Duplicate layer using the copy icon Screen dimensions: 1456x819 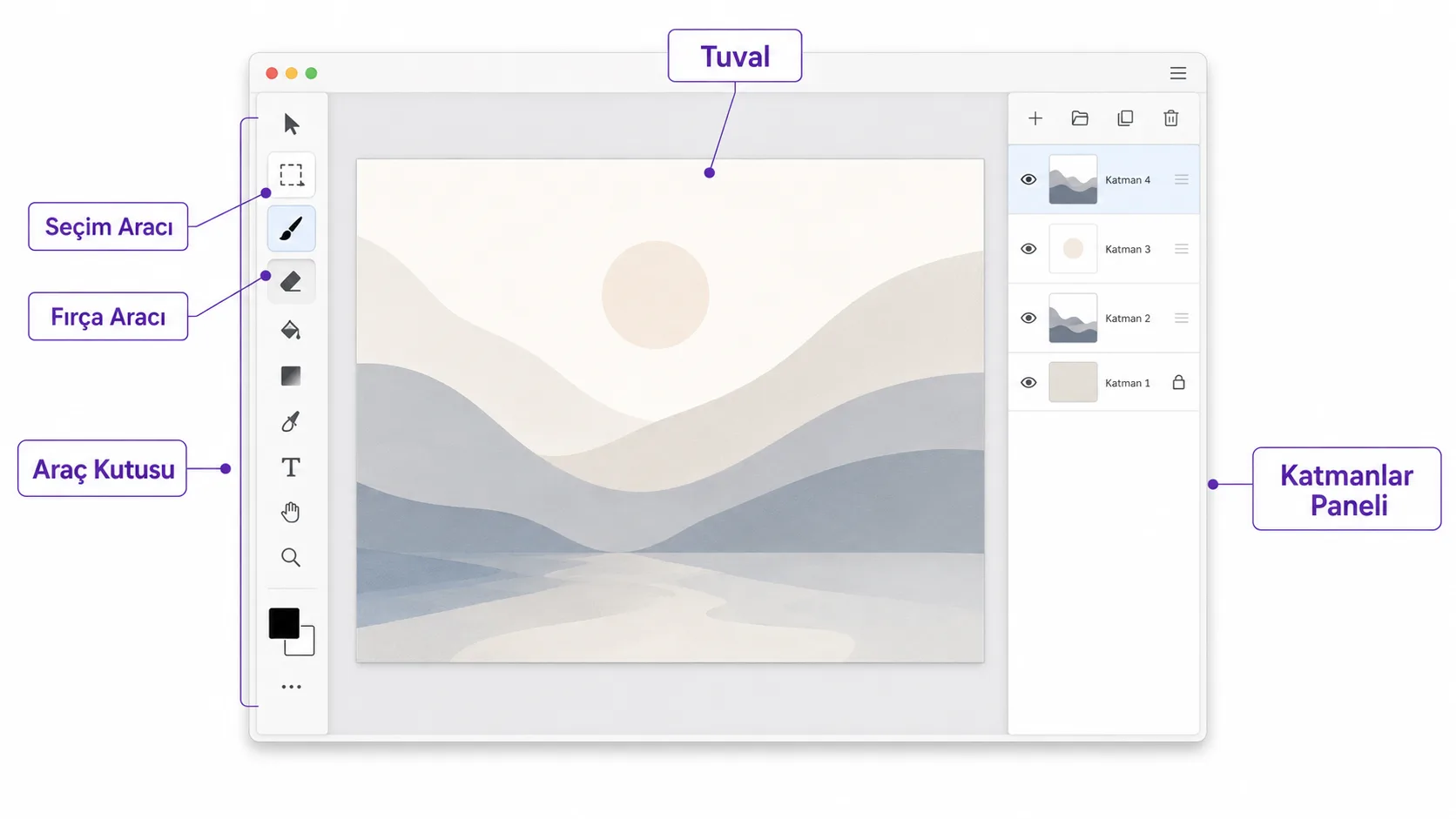[x=1125, y=118]
